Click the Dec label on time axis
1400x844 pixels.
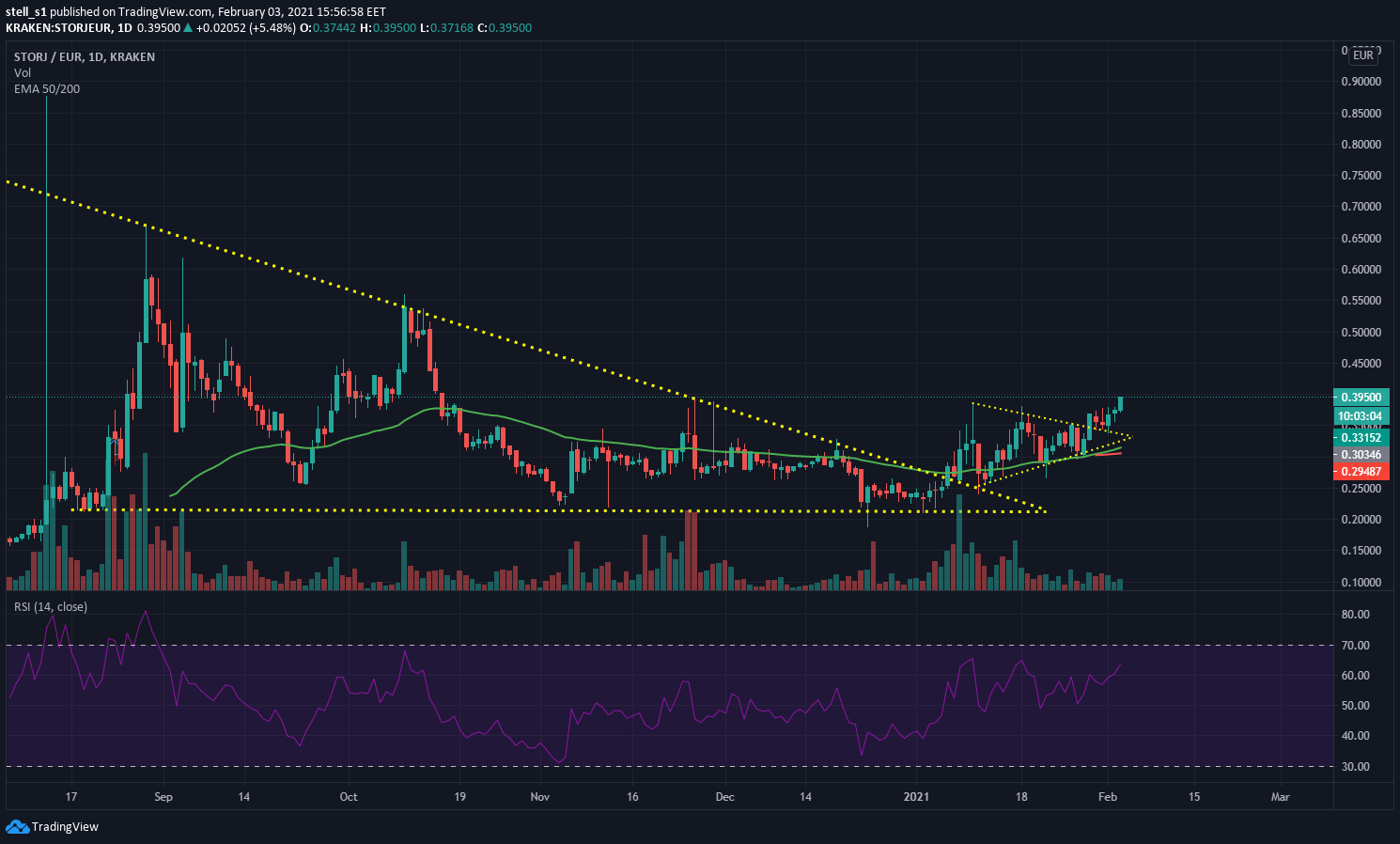point(724,797)
